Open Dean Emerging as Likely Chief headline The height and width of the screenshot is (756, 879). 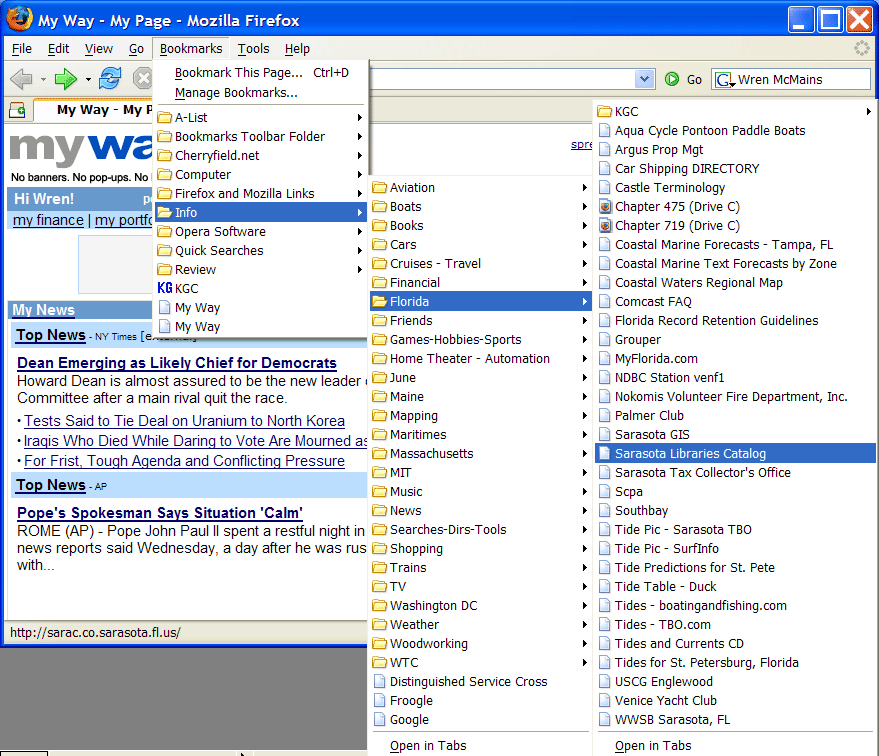point(177,363)
